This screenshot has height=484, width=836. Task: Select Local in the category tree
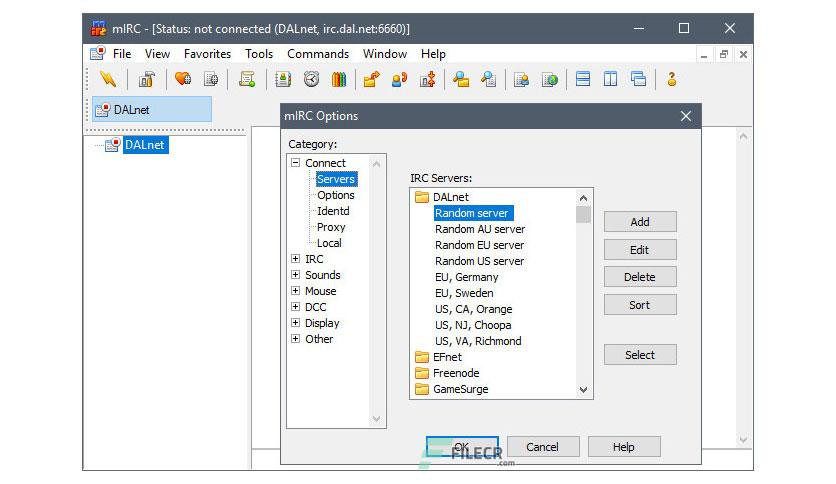[x=329, y=243]
